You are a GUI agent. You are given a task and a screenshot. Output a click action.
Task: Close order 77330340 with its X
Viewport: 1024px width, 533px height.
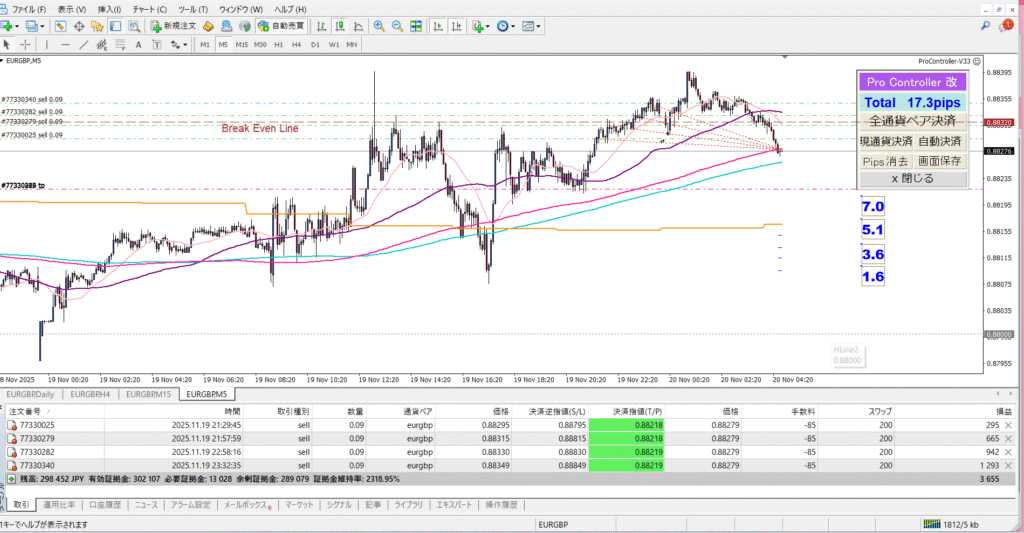pos(1007,466)
